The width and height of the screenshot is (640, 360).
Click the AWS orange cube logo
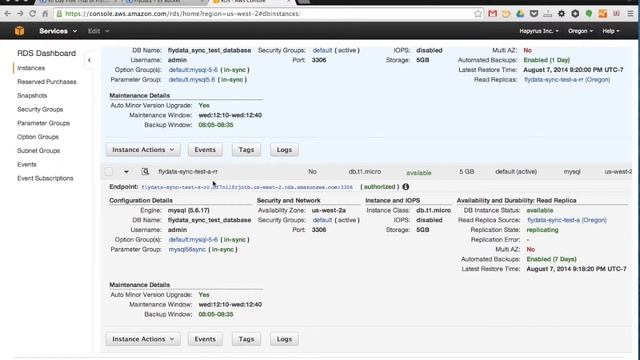19,31
